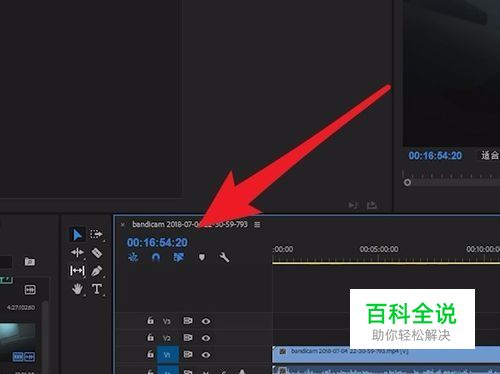Jump to 00:10:00:00 on time ruler
This screenshot has height=374, width=500.
483,249
